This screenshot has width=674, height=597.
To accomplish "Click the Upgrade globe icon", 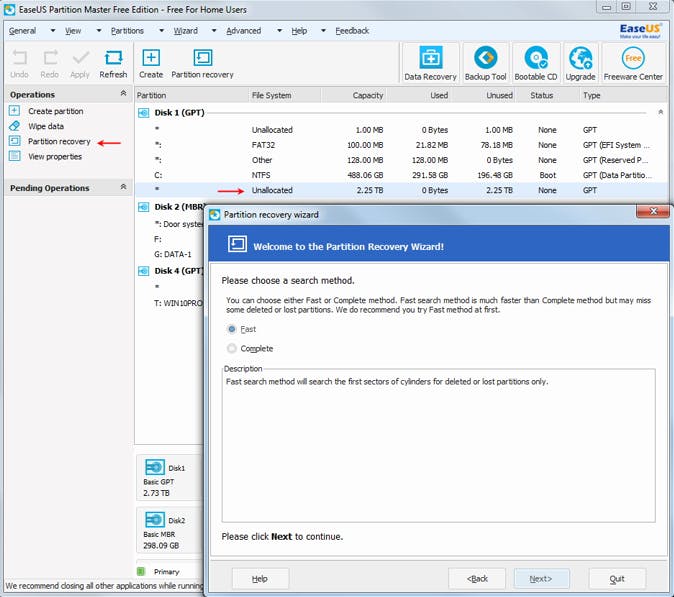I will pyautogui.click(x=580, y=57).
